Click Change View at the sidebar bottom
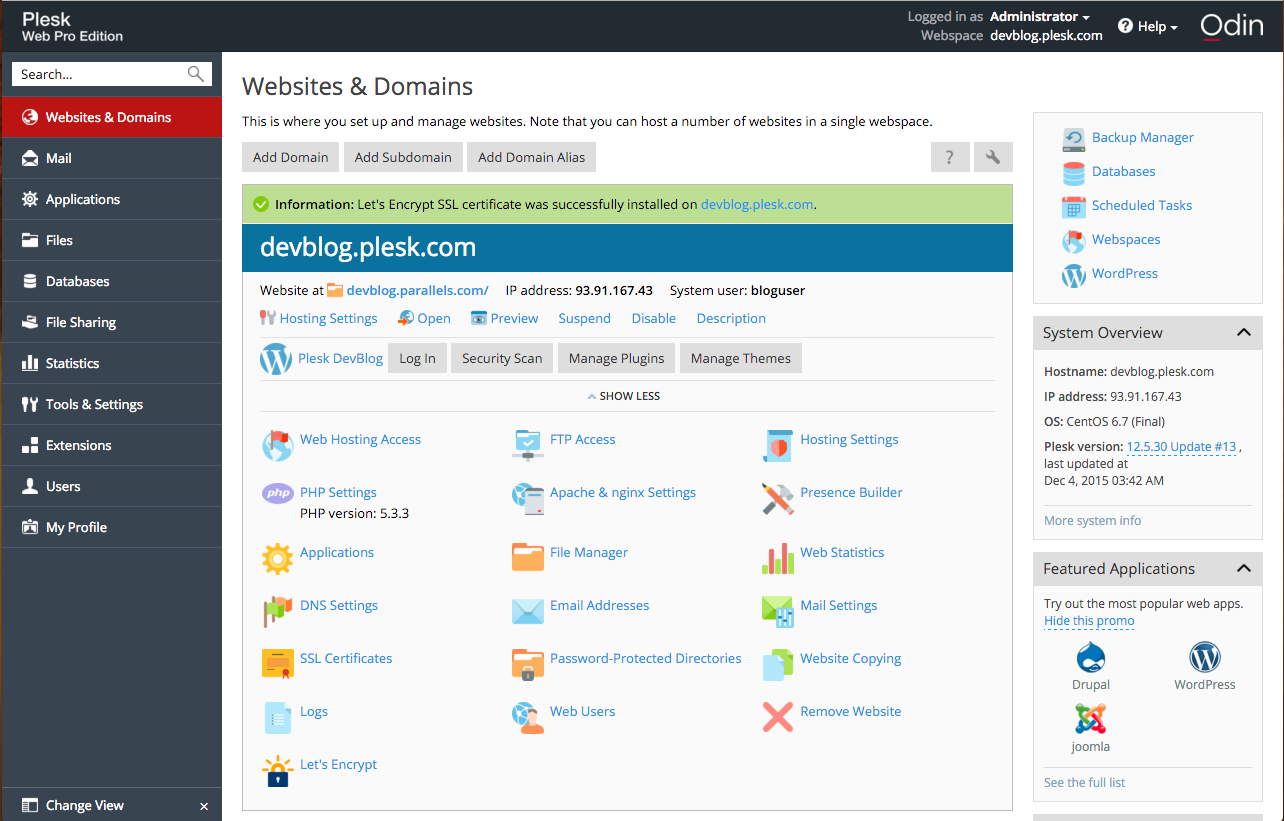1284x821 pixels. [85, 805]
